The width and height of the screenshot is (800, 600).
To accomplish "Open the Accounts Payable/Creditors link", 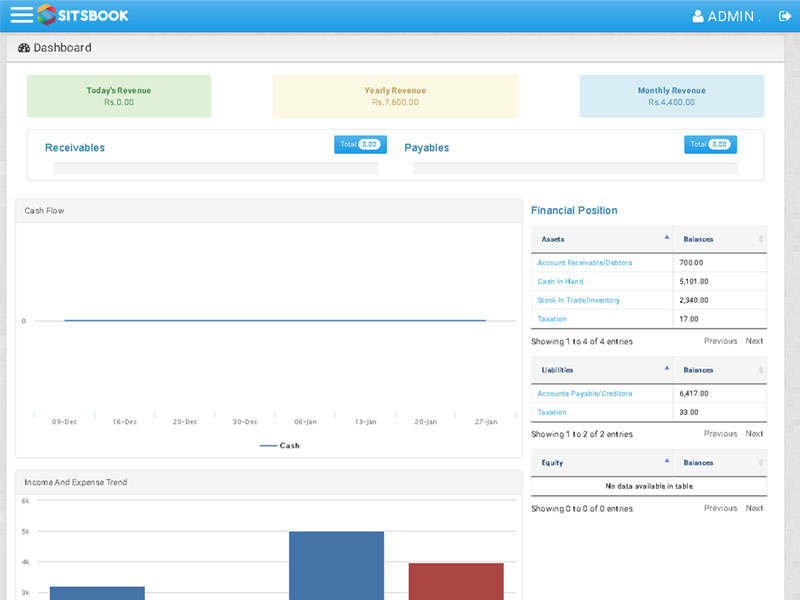I will click(584, 394).
